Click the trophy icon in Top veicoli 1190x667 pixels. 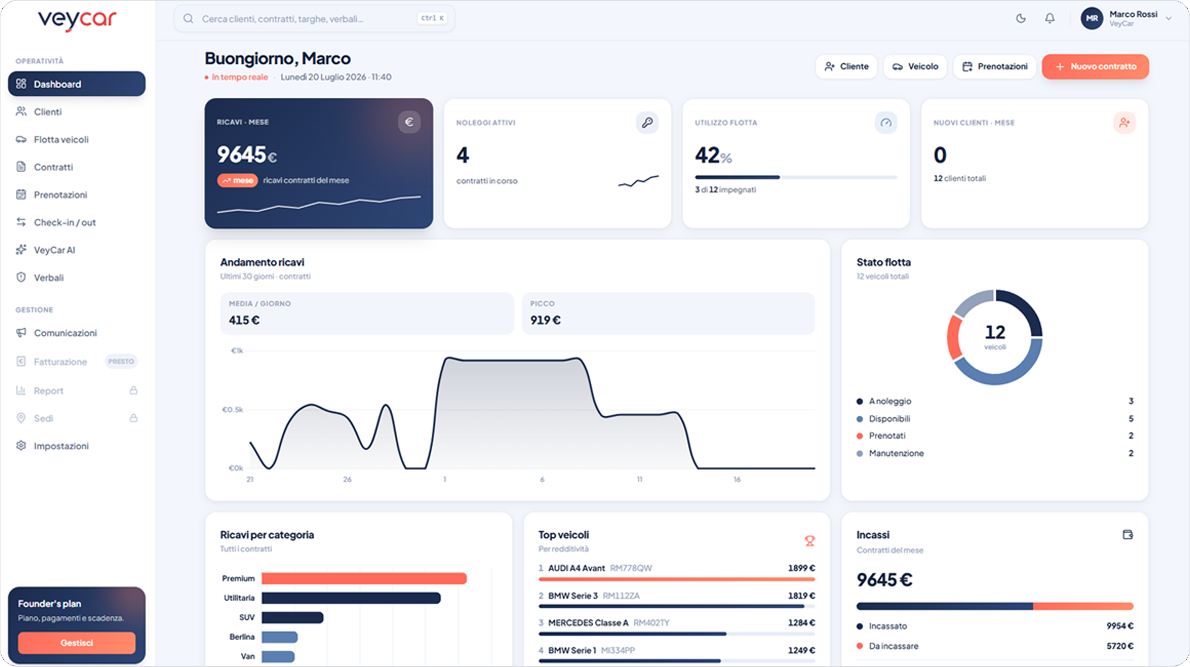click(810, 540)
